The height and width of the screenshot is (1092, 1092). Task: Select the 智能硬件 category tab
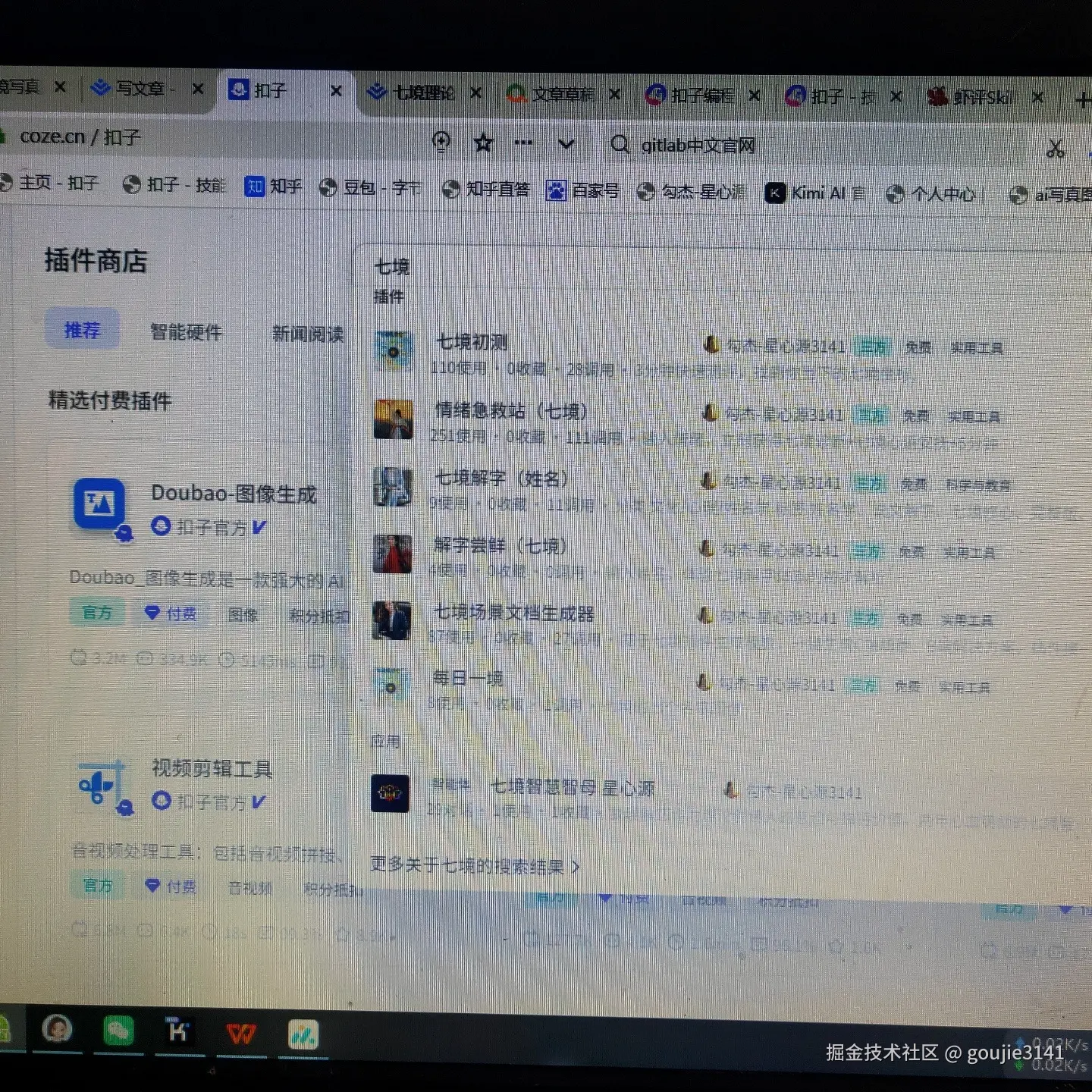pos(186,332)
